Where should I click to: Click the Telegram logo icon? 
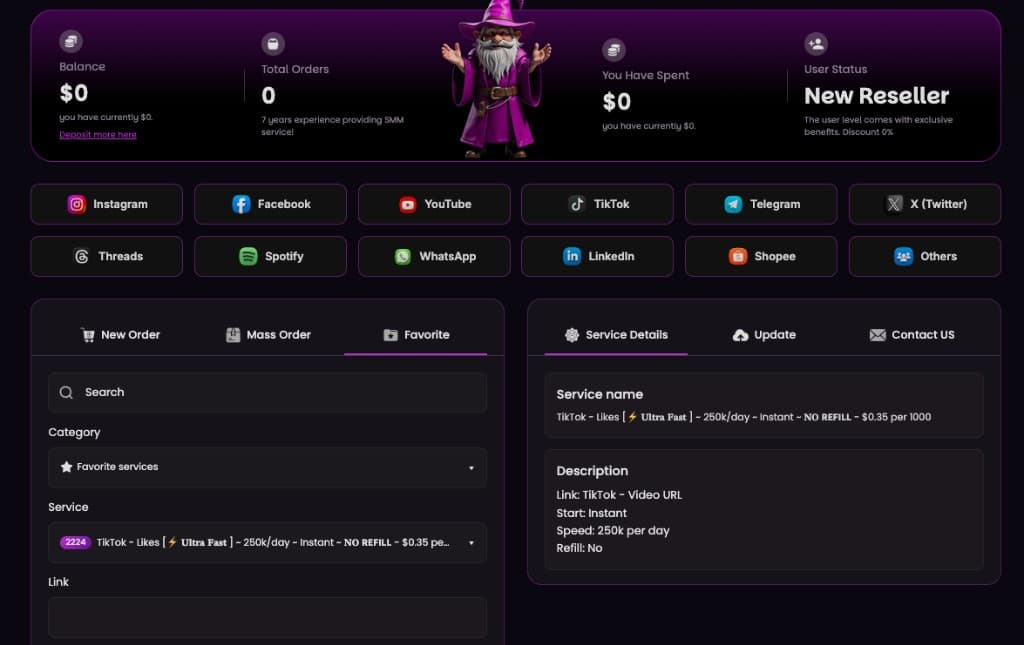[733, 204]
